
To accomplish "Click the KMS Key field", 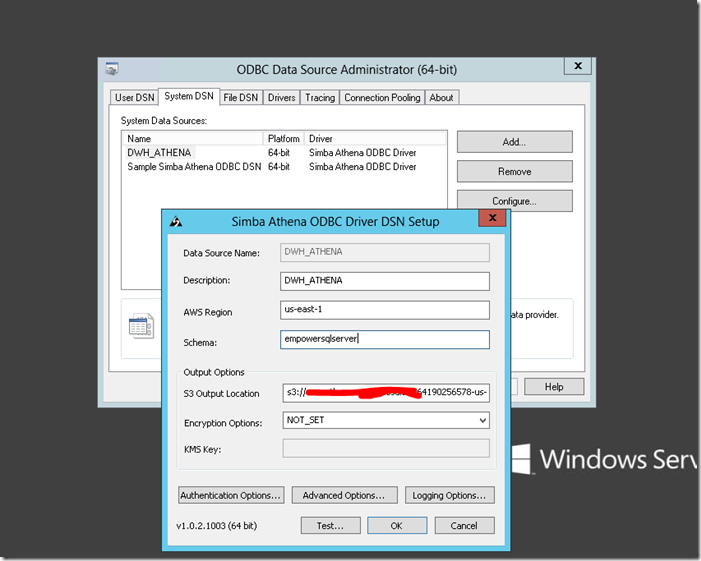I will (386, 448).
